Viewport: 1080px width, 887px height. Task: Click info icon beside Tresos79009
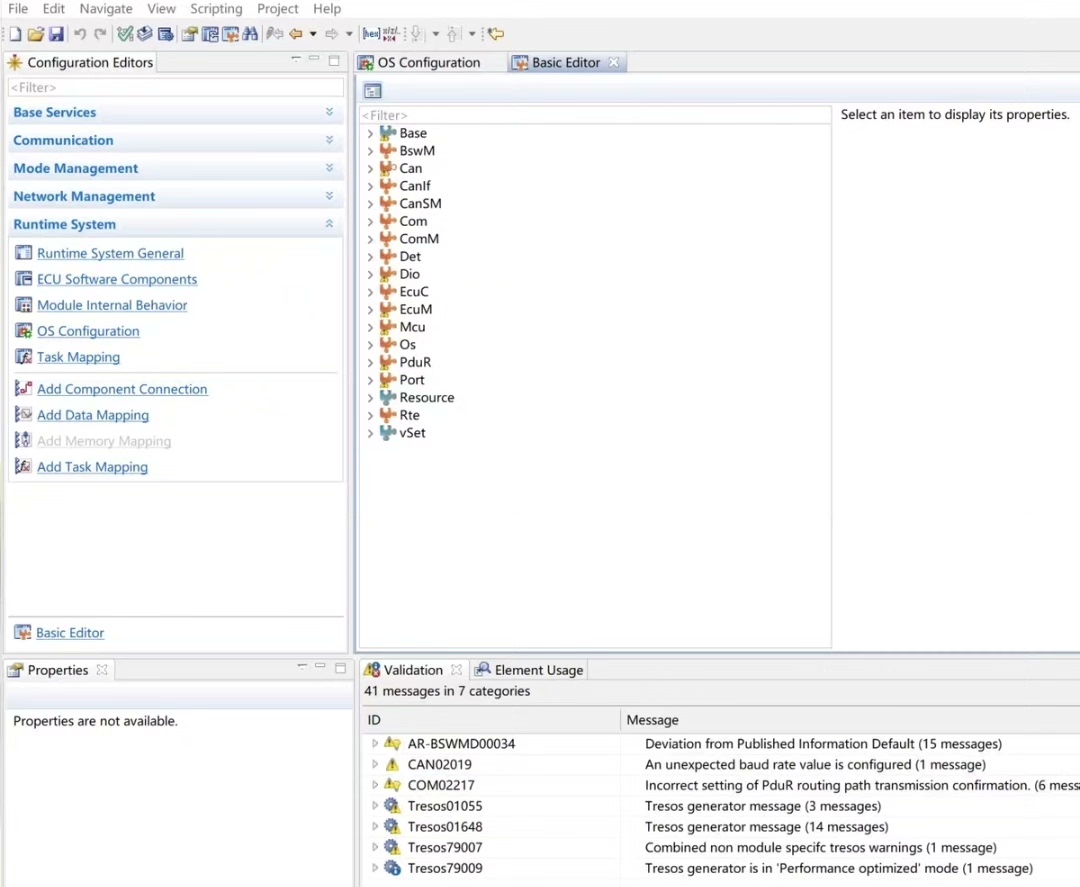point(392,868)
